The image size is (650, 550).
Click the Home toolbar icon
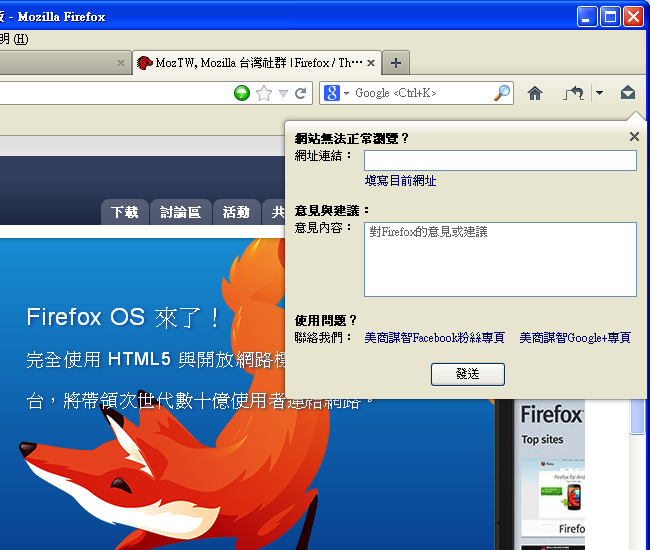coord(535,93)
